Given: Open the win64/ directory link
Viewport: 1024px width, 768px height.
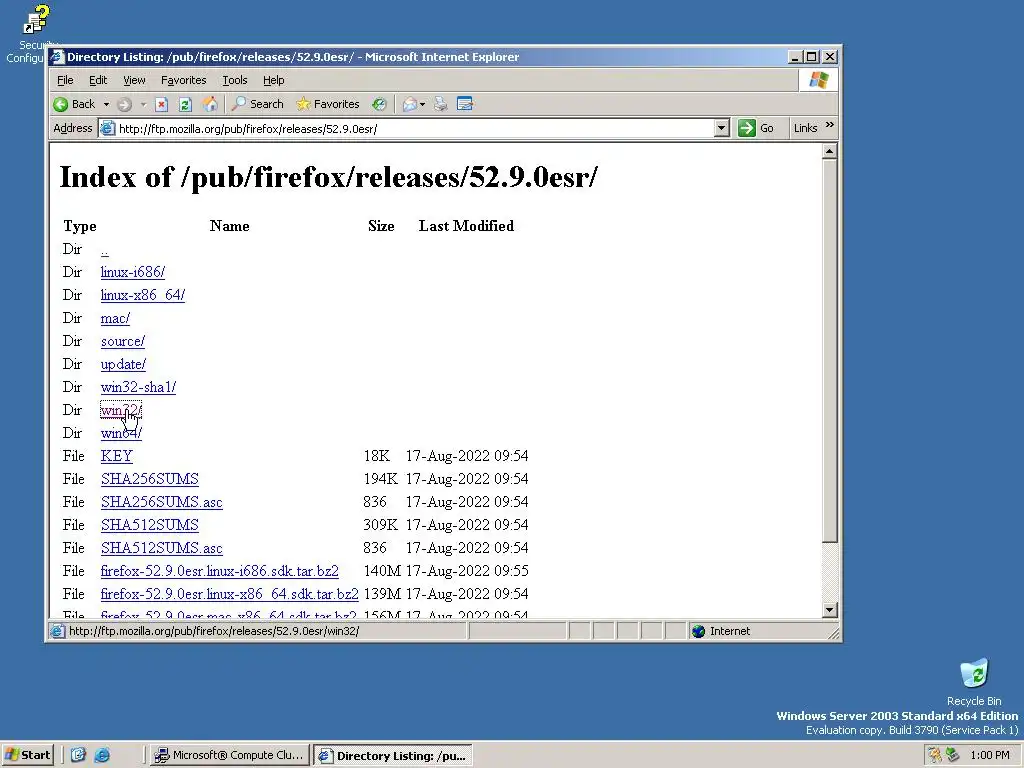Looking at the screenshot, I should click(x=121, y=434).
